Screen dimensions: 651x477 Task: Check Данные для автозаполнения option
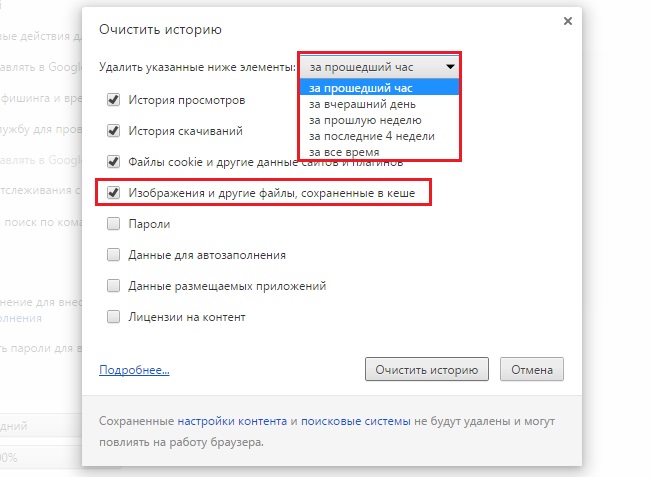click(113, 255)
